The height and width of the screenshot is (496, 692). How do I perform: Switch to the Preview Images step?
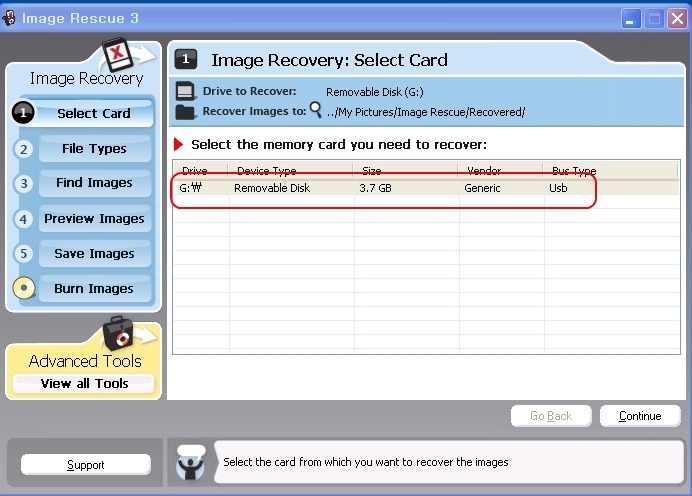(94, 219)
